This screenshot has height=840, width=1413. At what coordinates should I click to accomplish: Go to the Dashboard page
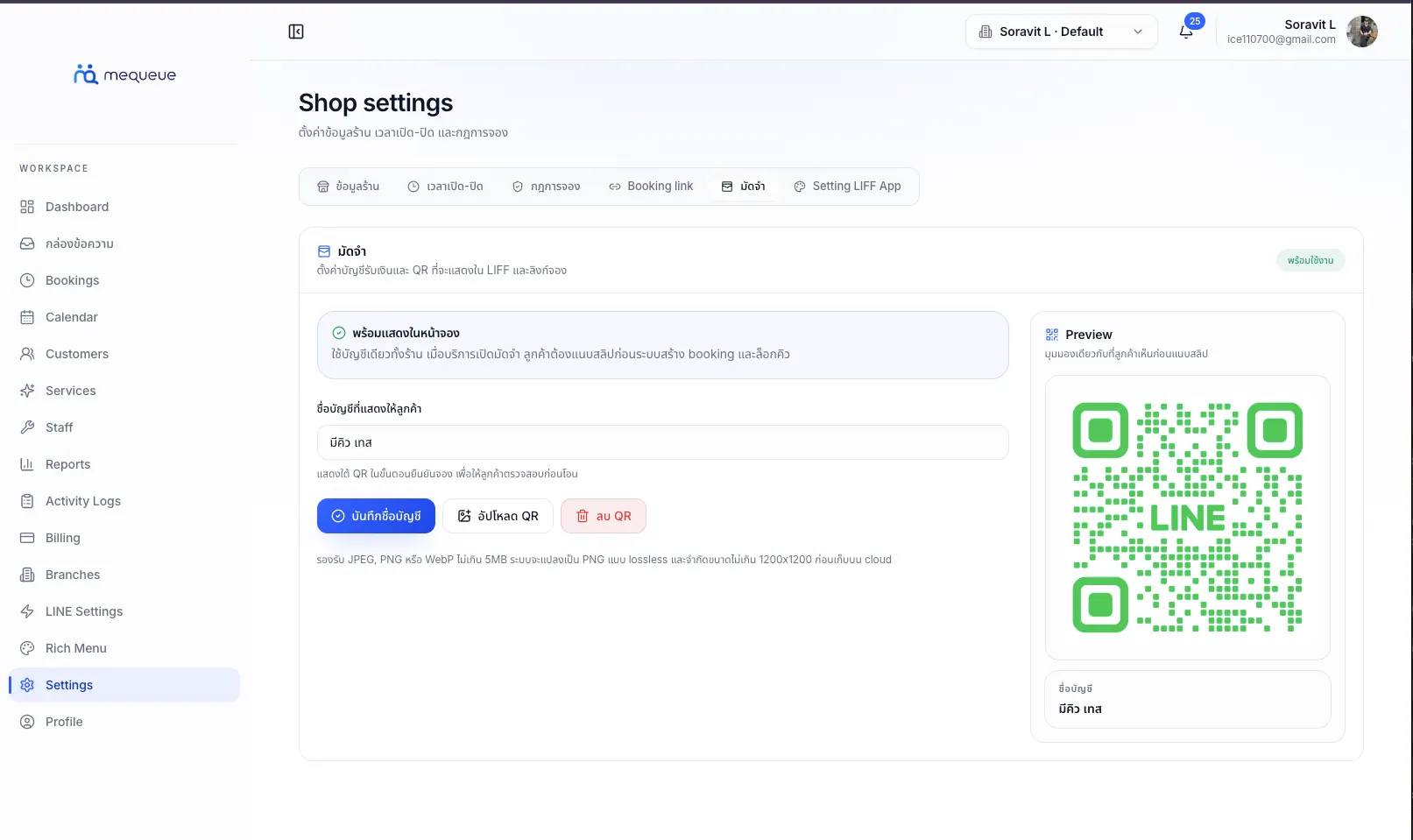pyautogui.click(x=124, y=207)
